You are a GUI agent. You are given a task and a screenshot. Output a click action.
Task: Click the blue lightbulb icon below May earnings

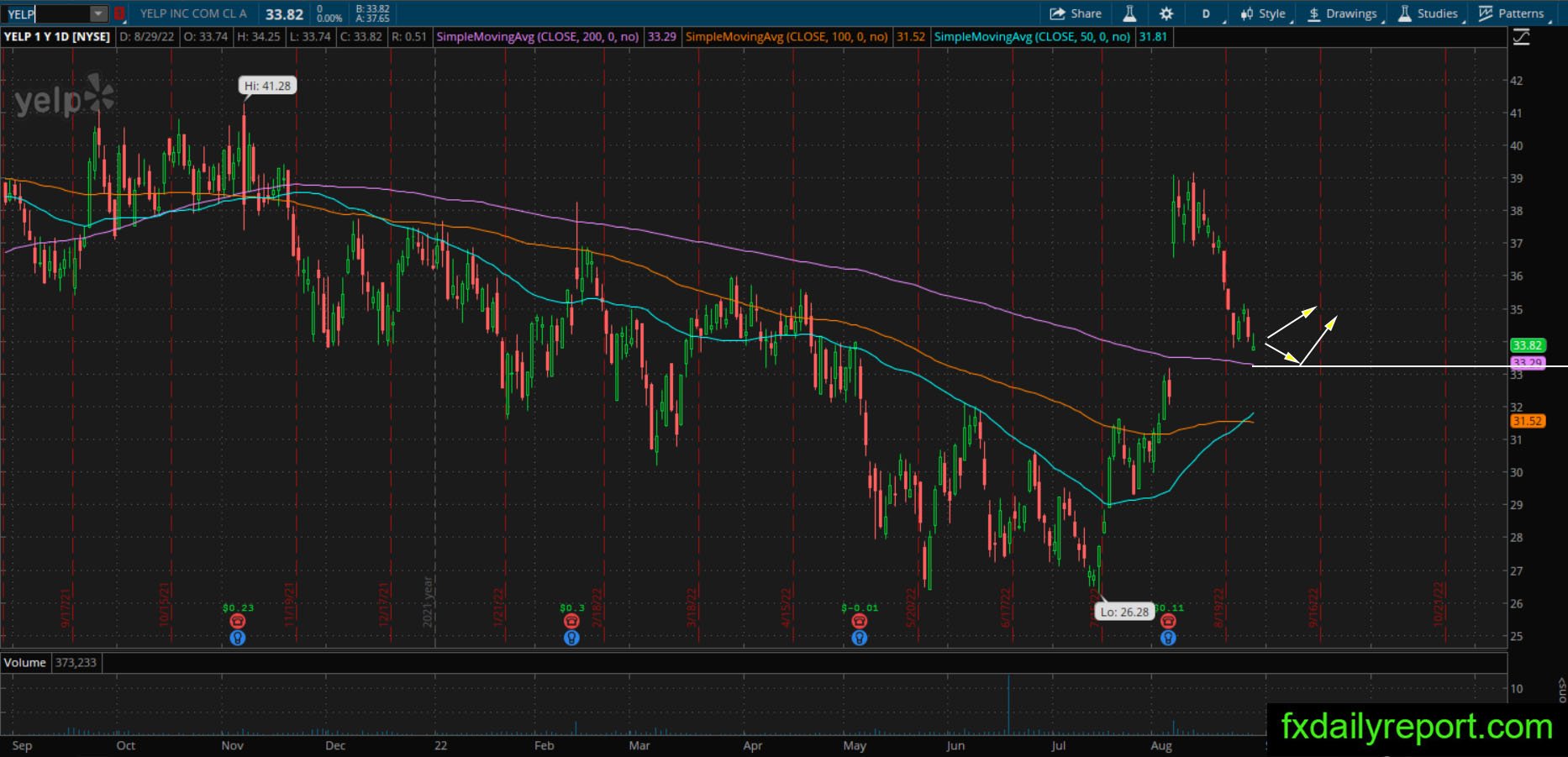[859, 638]
